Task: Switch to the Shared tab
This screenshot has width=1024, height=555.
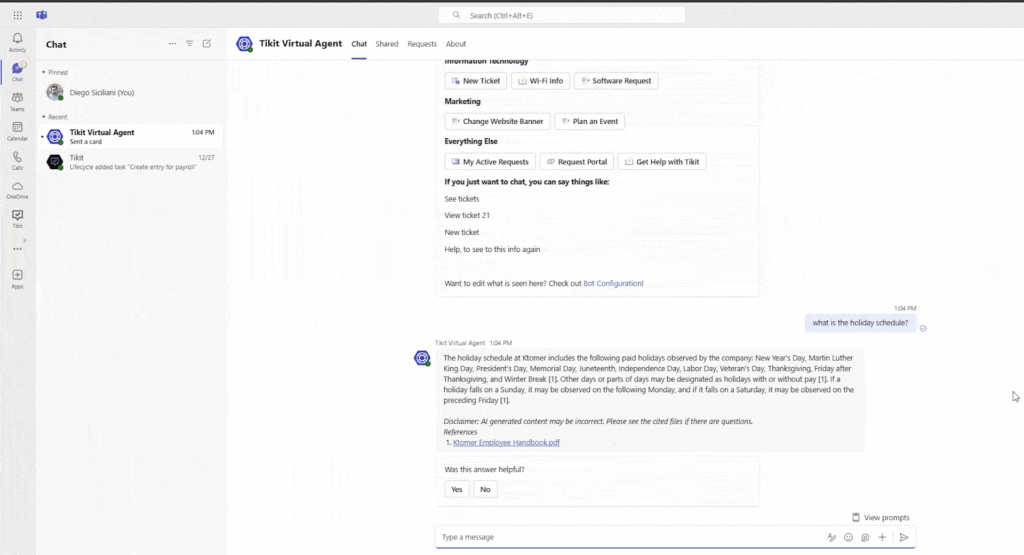Action: (x=387, y=44)
